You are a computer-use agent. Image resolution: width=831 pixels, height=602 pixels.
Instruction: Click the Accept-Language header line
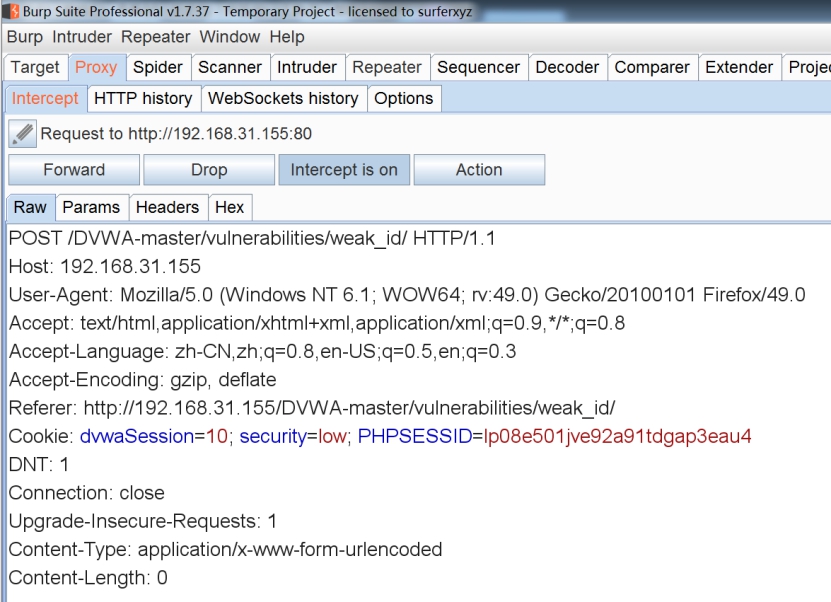(x=262, y=351)
